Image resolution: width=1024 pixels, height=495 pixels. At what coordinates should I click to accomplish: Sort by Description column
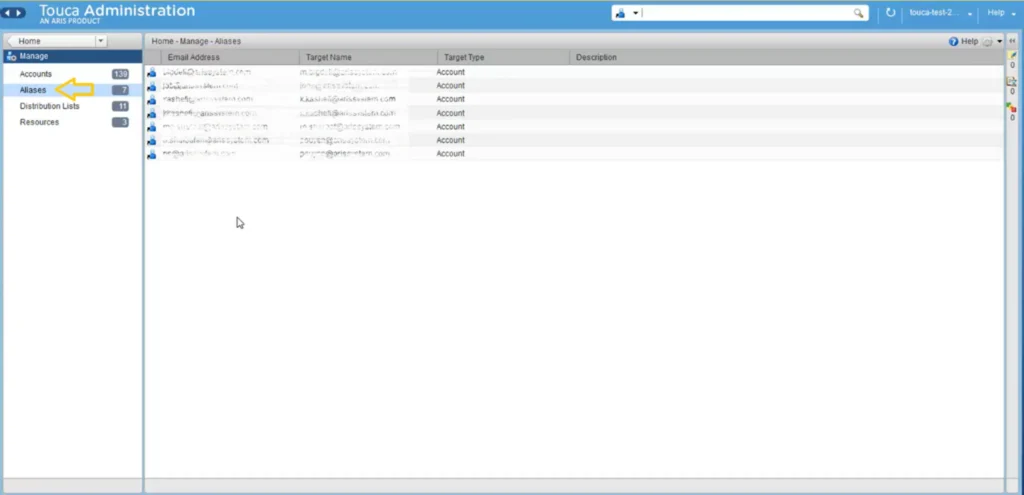point(786,57)
